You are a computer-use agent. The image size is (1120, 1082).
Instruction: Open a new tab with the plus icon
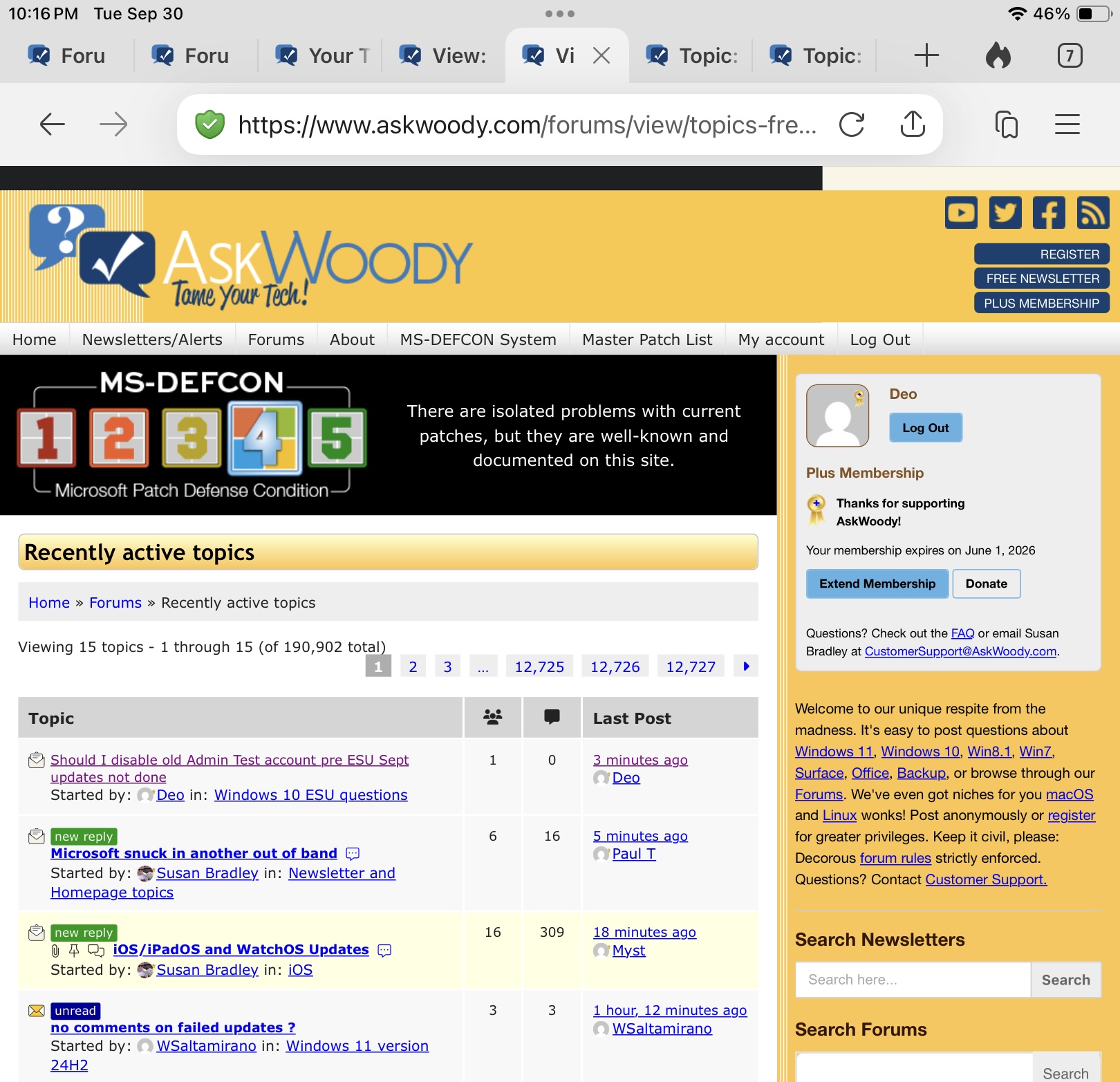[926, 55]
